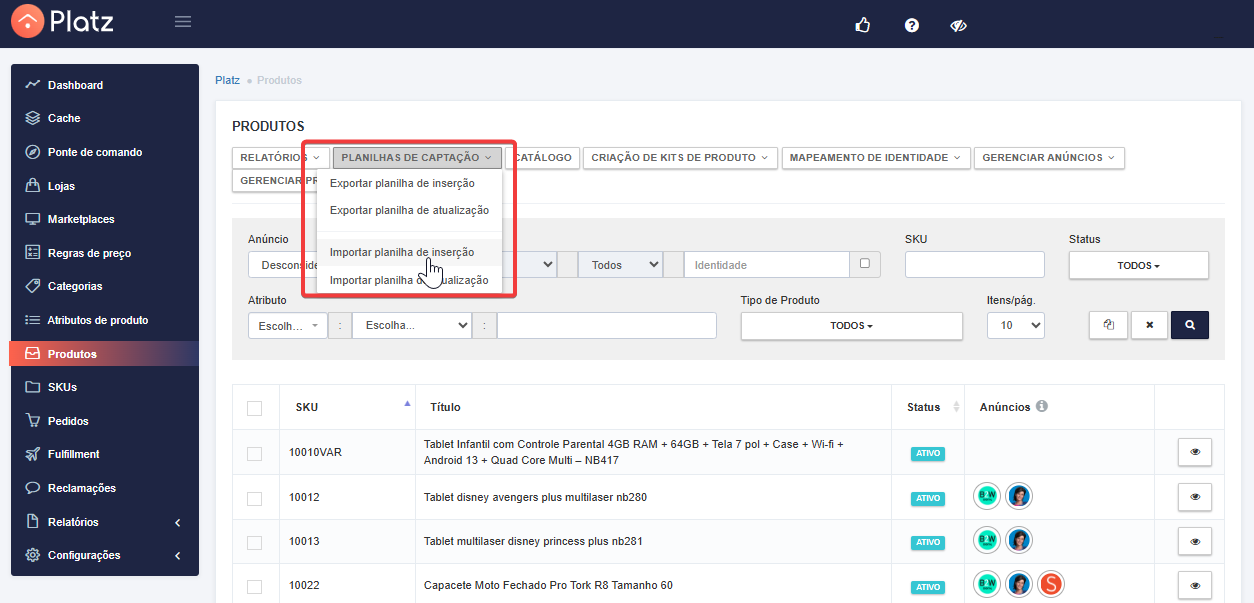The image size is (1254, 603).
Task: Open the Itens/pág. dropdown
Action: coord(1015,326)
